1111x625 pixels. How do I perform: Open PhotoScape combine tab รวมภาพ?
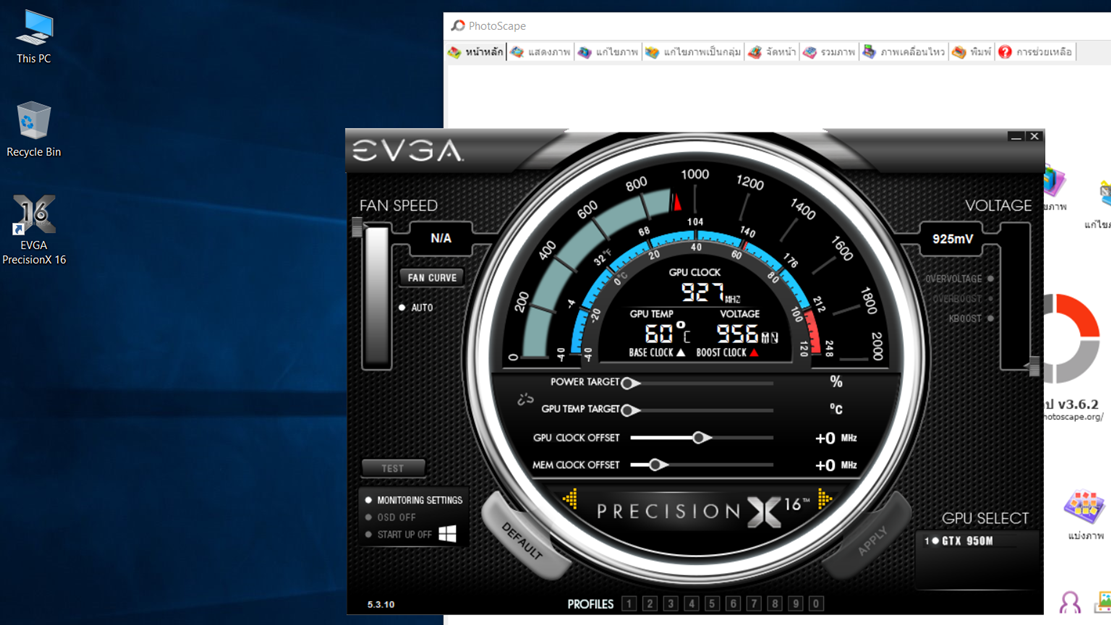point(829,52)
